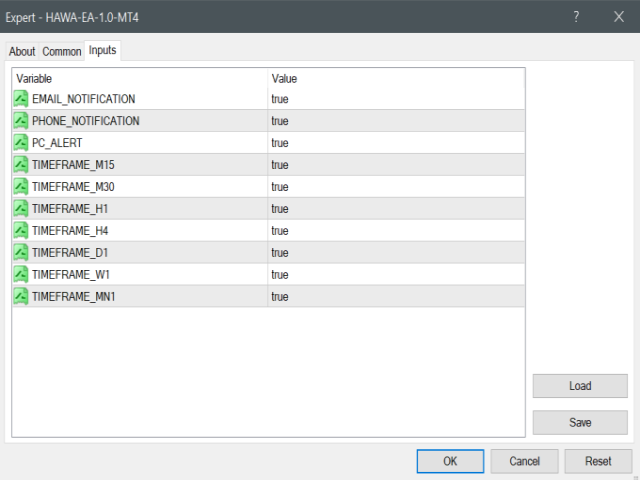Click true value of TIMEFRAME_W1

[x=280, y=275]
